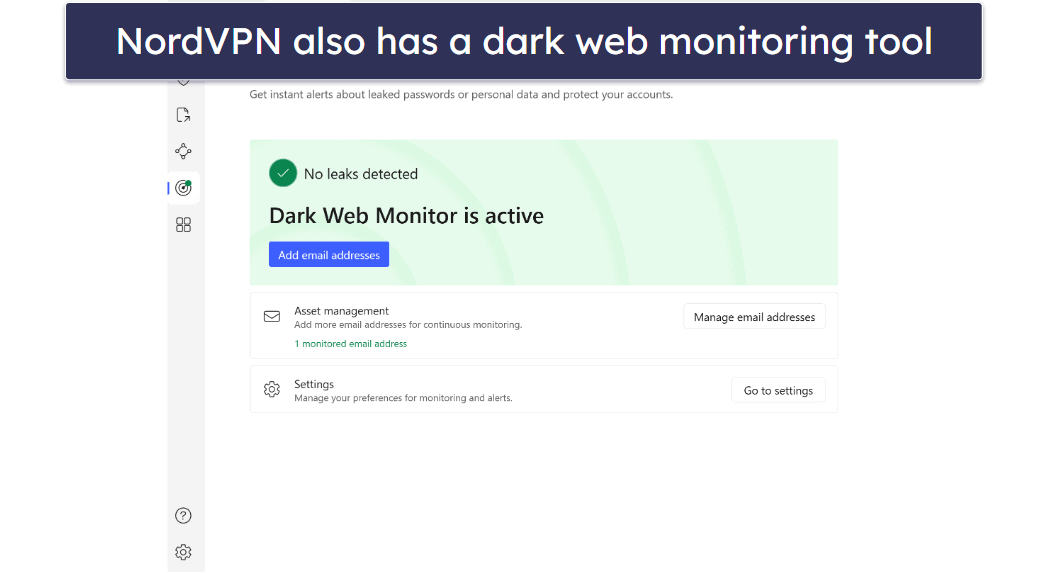Click the envelope icon beside Asset management

click(x=272, y=317)
